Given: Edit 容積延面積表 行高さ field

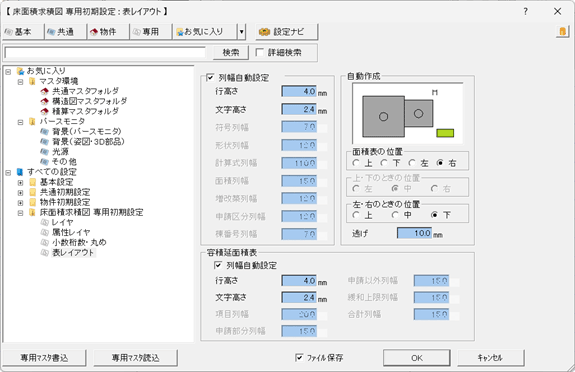Looking at the screenshot, I should (x=299, y=281).
